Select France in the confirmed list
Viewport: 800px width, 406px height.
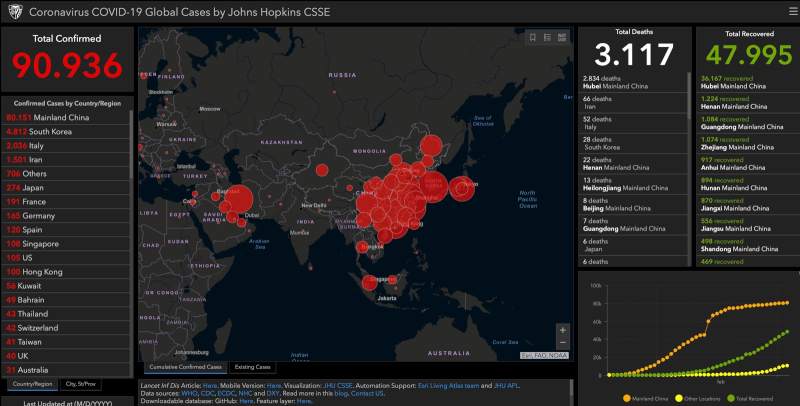(x=66, y=201)
